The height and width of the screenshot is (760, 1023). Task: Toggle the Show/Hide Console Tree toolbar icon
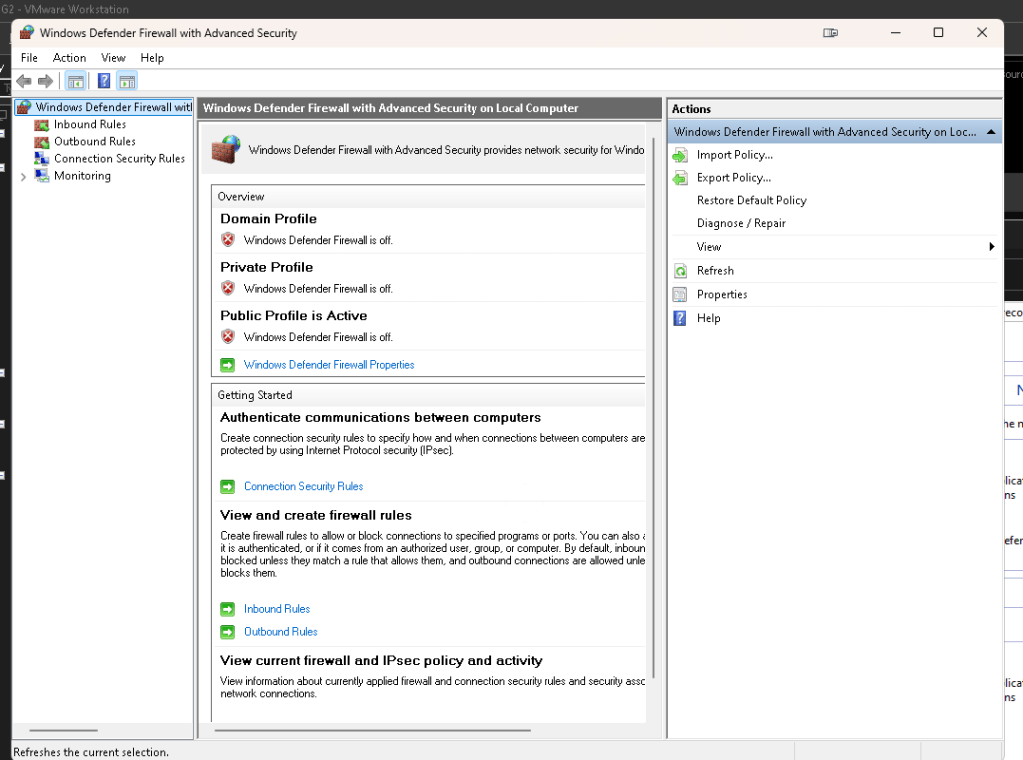(76, 82)
